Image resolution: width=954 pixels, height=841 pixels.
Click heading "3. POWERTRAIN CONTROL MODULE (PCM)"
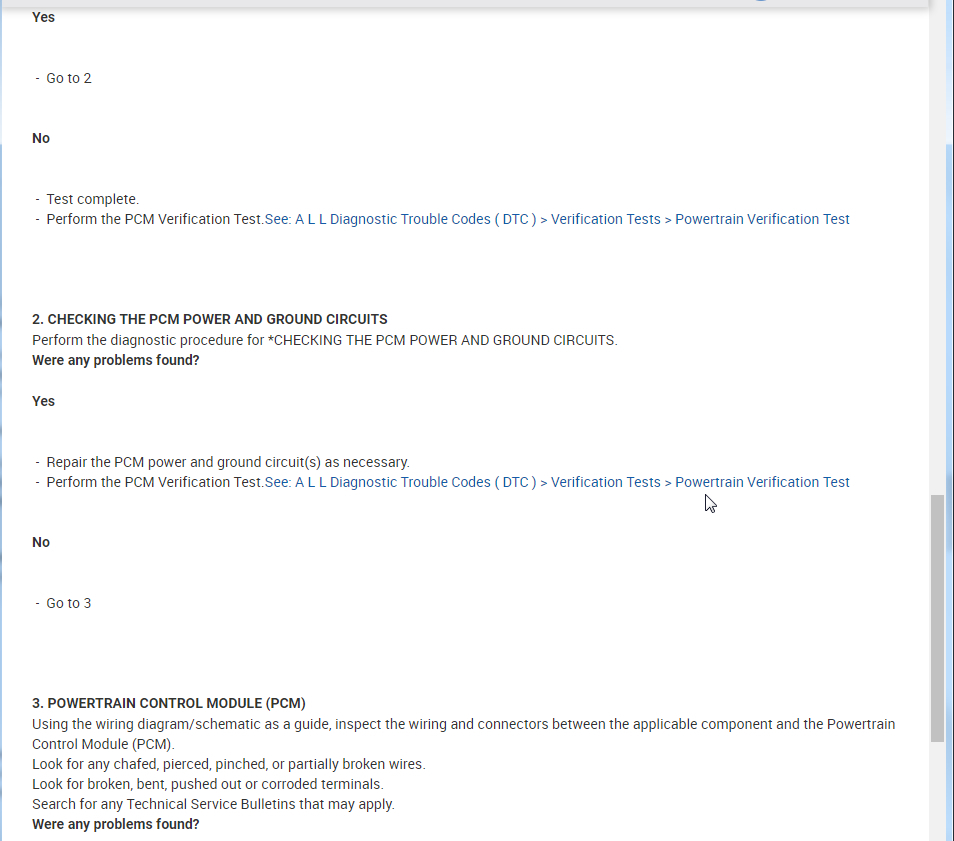(x=168, y=703)
